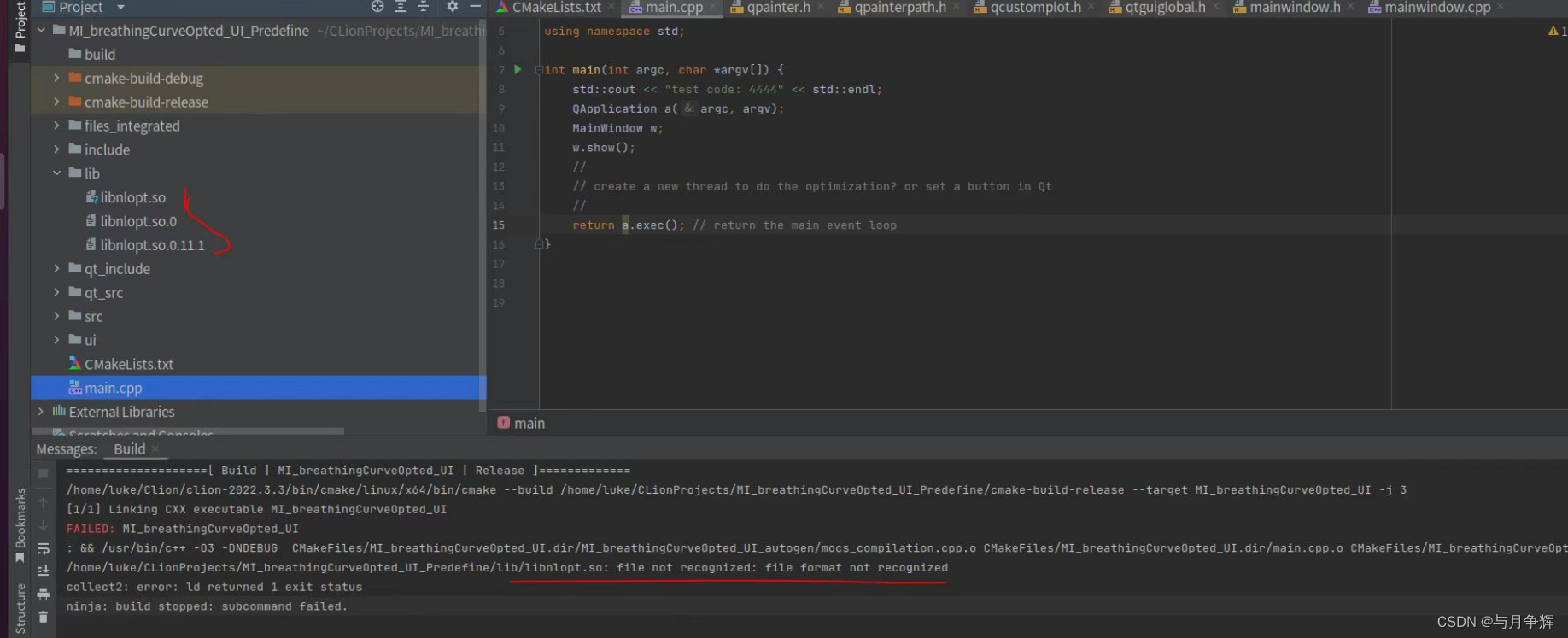1568x638 pixels.
Task: Close the qpainter.h tab
Action: (x=821, y=8)
